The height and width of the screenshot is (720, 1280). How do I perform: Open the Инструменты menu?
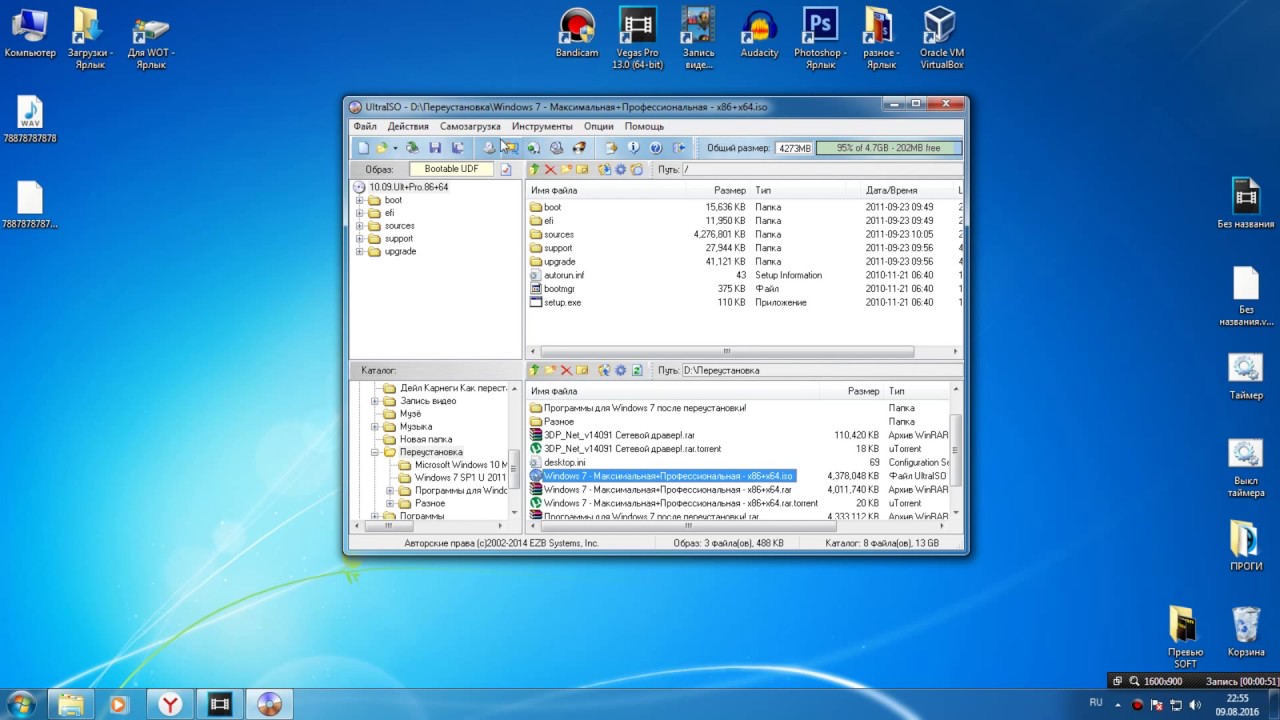pyautogui.click(x=542, y=127)
